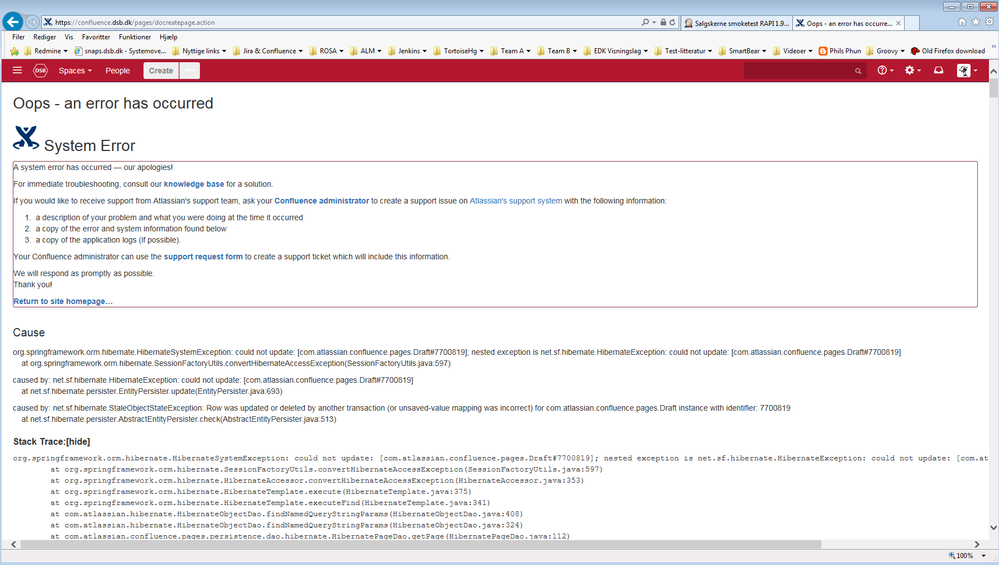The height and width of the screenshot is (565, 999).
Task: Click the Create button
Action: coord(161,71)
